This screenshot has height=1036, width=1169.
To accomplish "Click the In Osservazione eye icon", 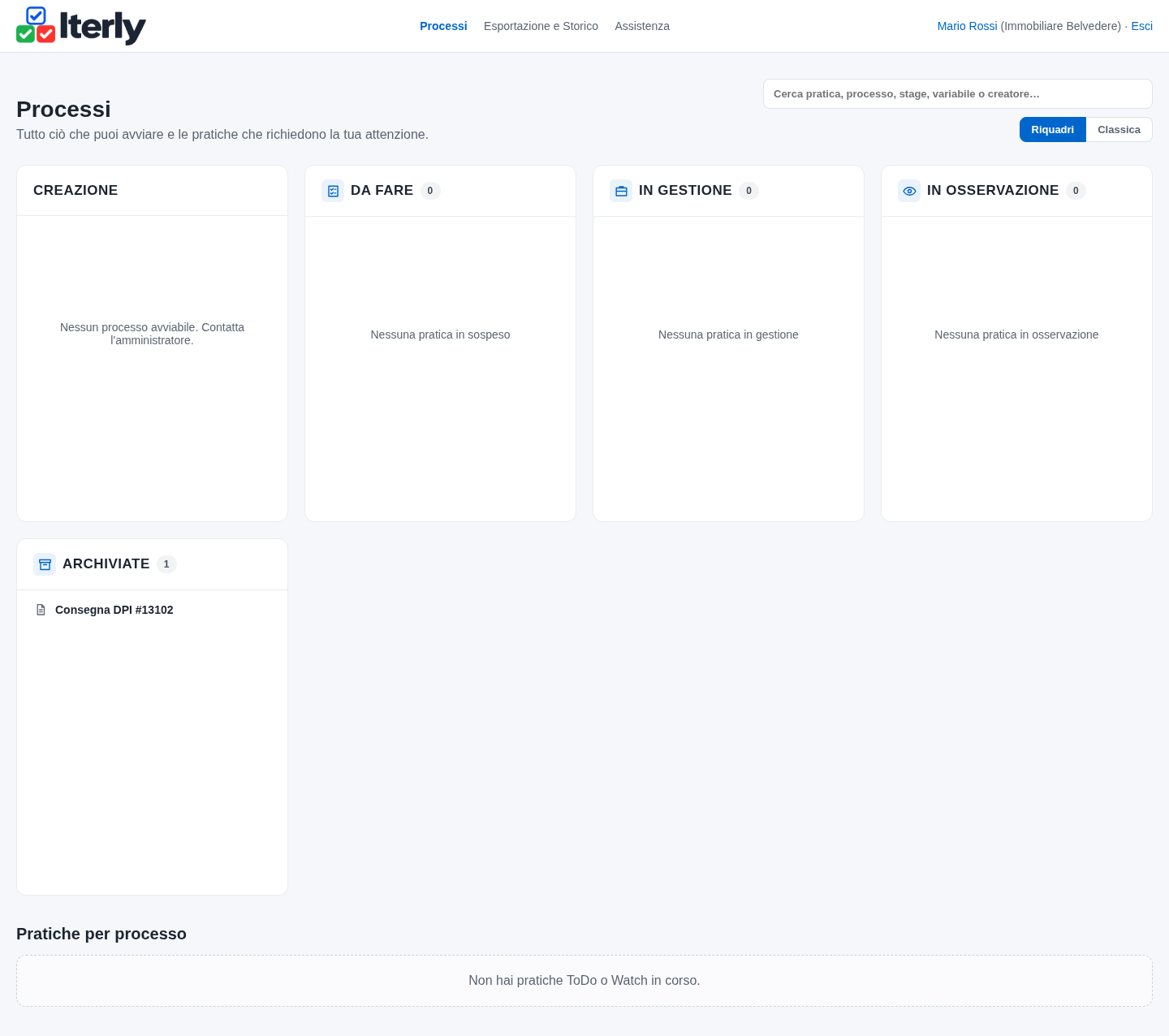I will tap(909, 191).
